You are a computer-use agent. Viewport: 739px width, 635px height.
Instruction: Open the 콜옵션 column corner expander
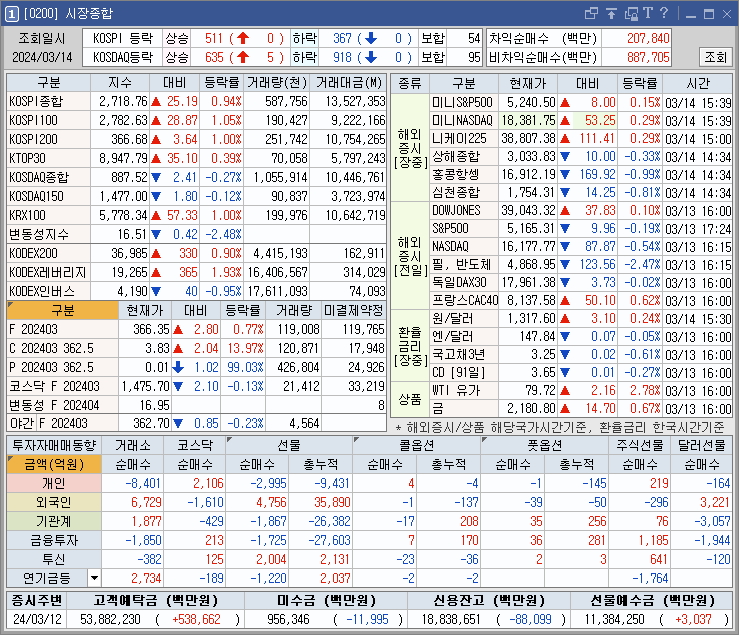357,440
